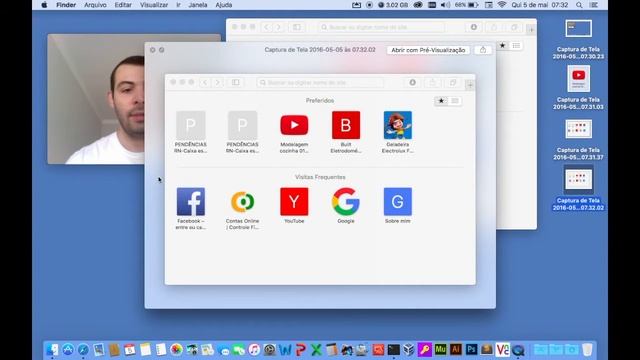Click the battery status indicator
Screen dimensions: 640x360
[467, 5]
